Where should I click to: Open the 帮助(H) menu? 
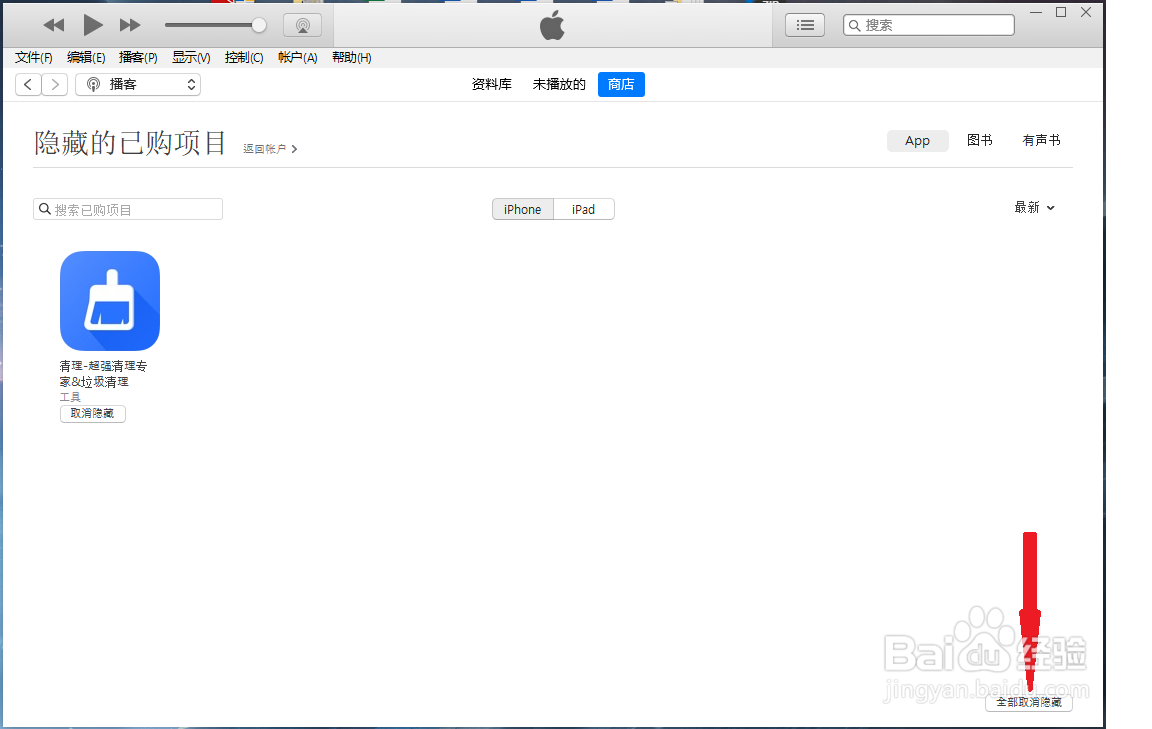(352, 57)
